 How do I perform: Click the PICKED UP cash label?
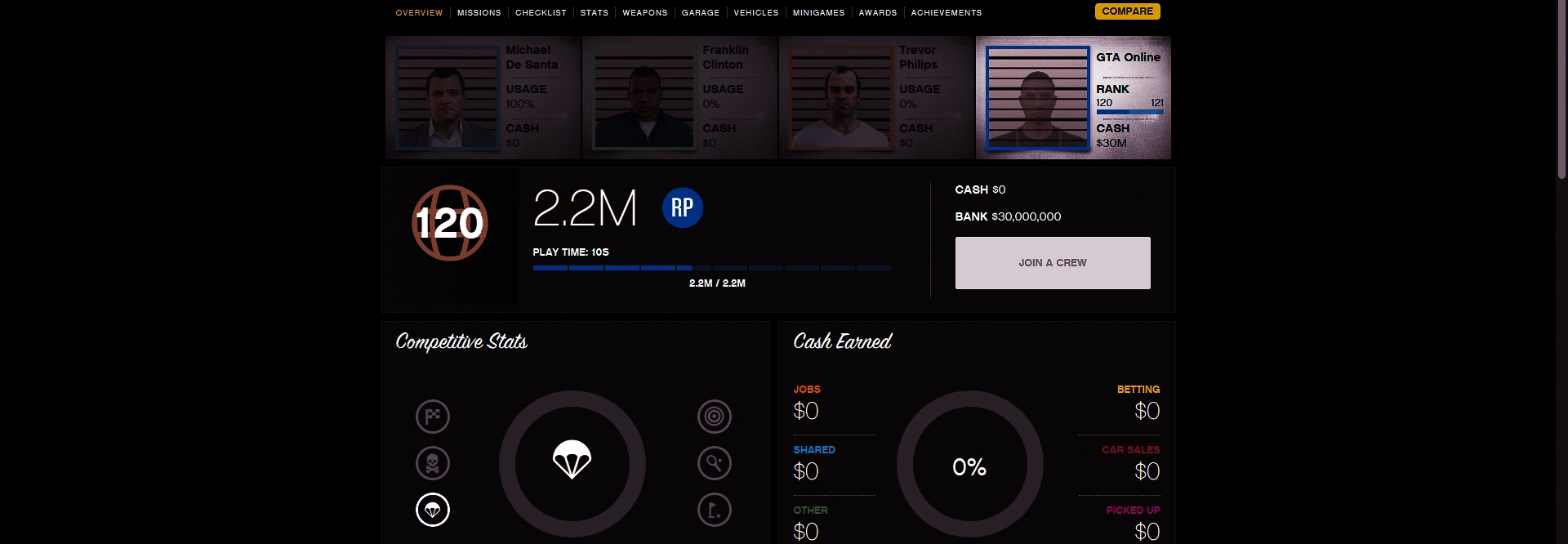(x=1134, y=511)
